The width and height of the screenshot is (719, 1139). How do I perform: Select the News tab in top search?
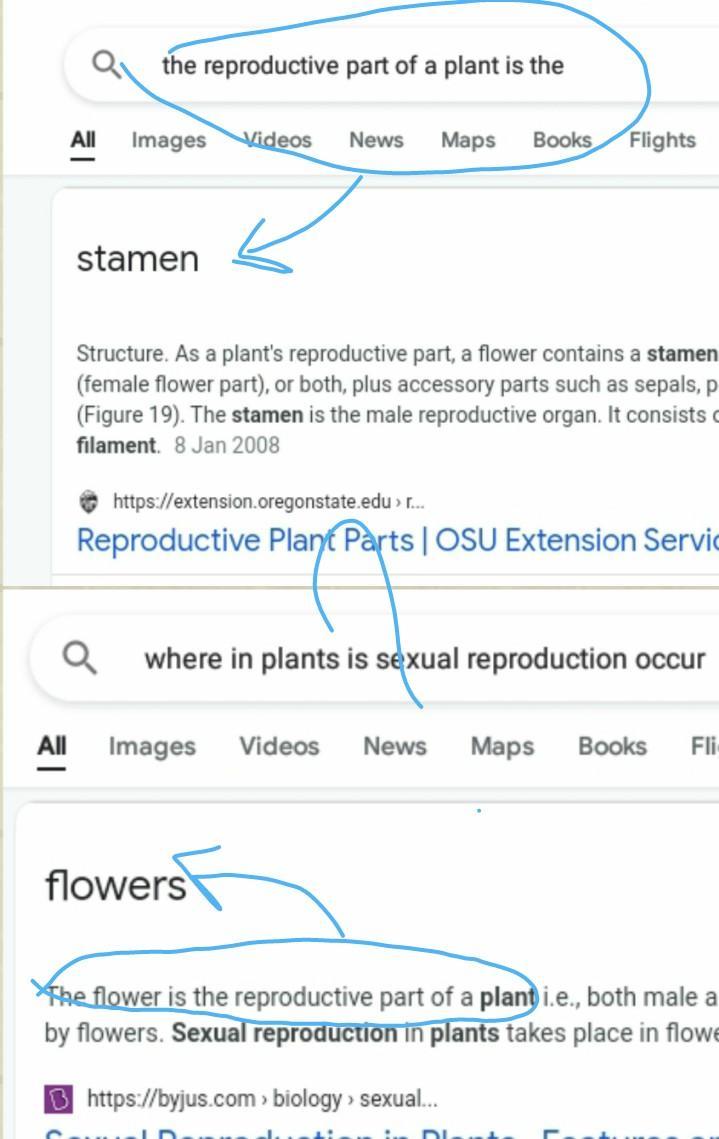click(x=376, y=140)
